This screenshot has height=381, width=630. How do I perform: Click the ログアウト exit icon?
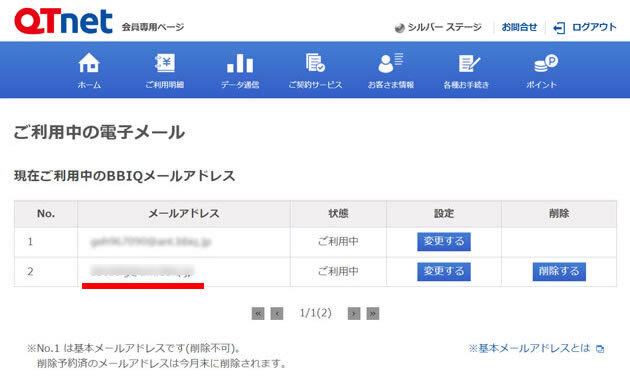pyautogui.click(x=559, y=28)
